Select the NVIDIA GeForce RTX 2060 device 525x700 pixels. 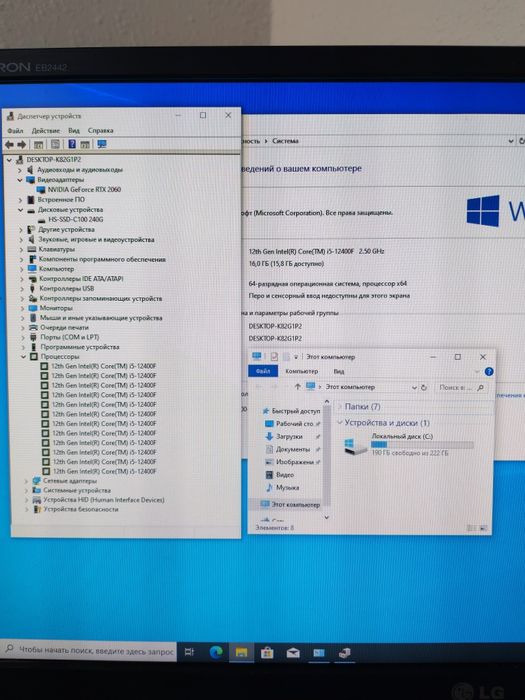[84, 189]
